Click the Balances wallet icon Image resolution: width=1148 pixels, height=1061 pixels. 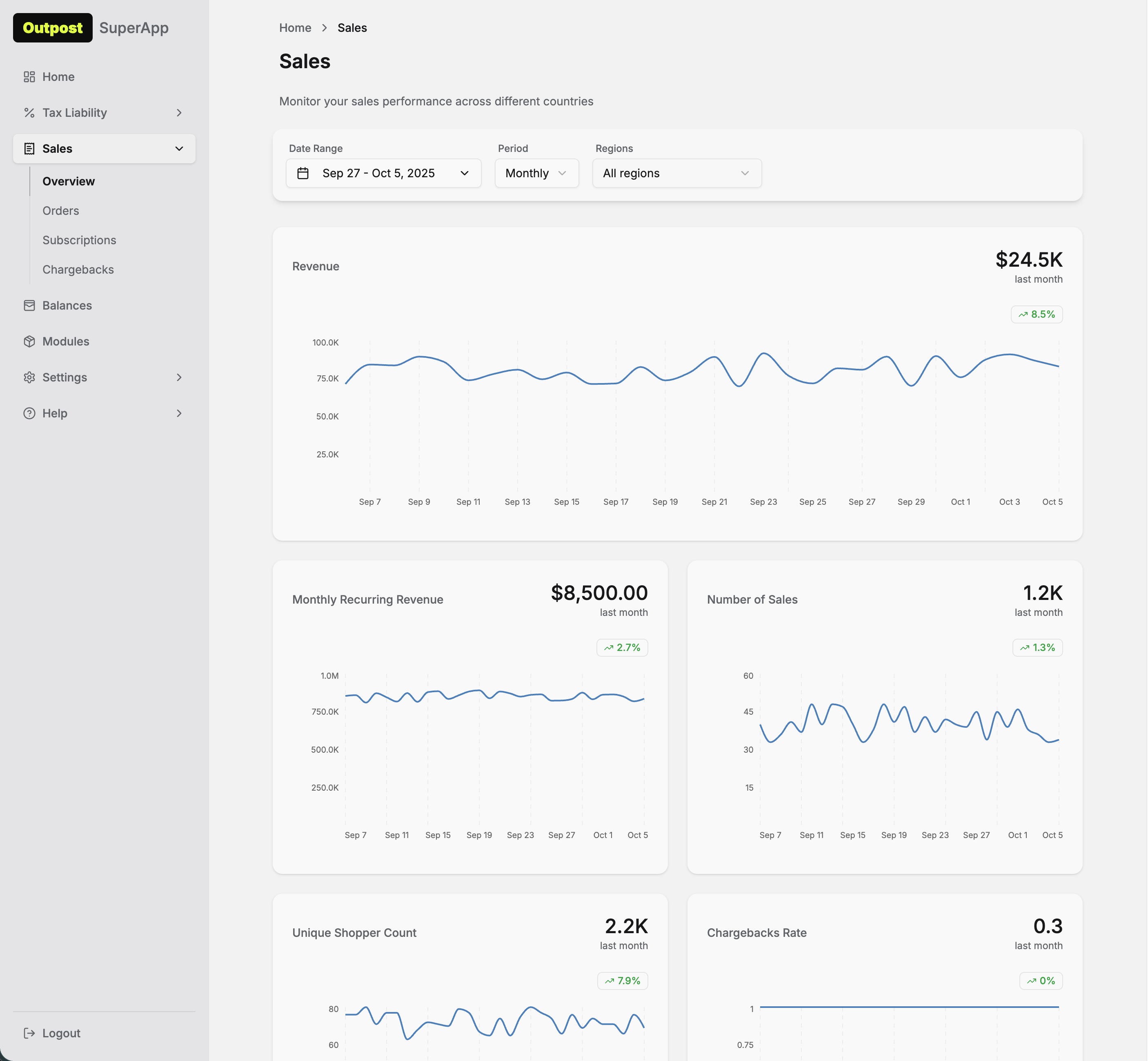[29, 305]
